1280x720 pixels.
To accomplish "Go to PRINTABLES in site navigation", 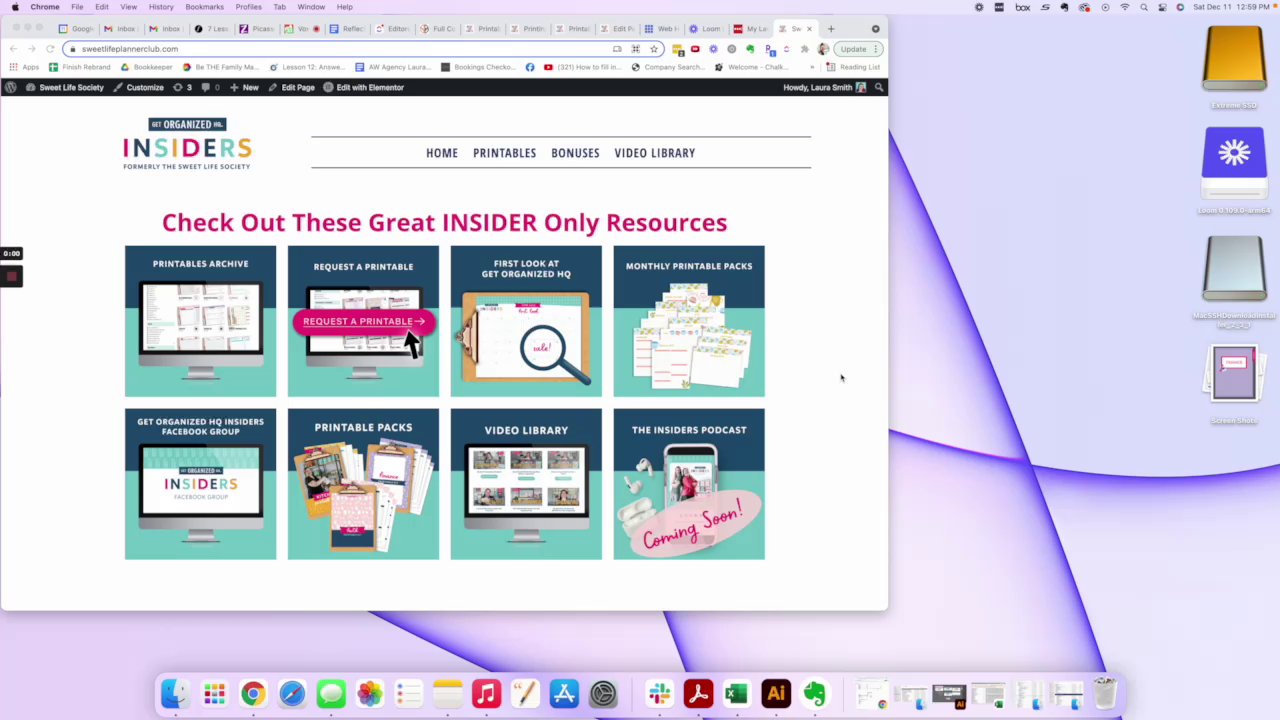I will [504, 153].
